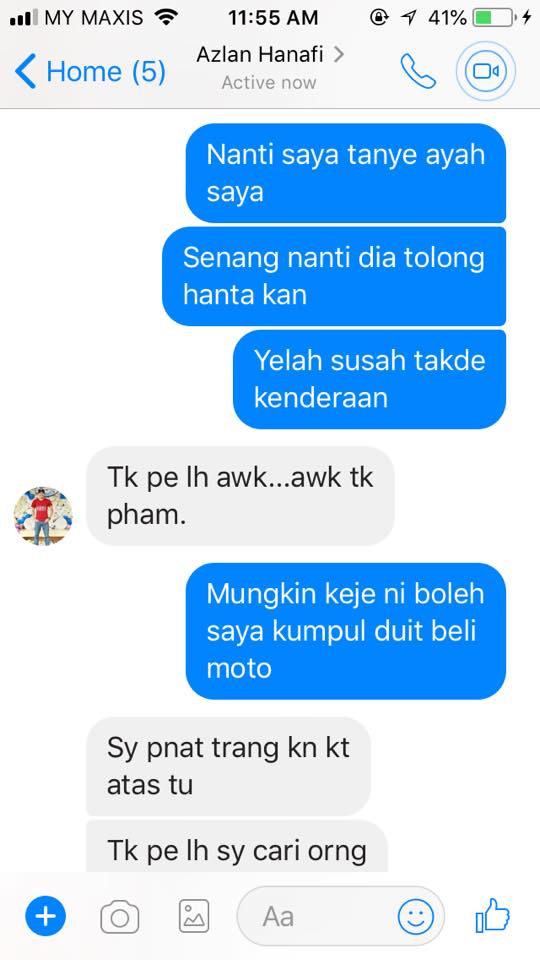Tap message about 'kumpul duit beli moto'
Viewport: 540px width, 960px height.
pos(346,631)
